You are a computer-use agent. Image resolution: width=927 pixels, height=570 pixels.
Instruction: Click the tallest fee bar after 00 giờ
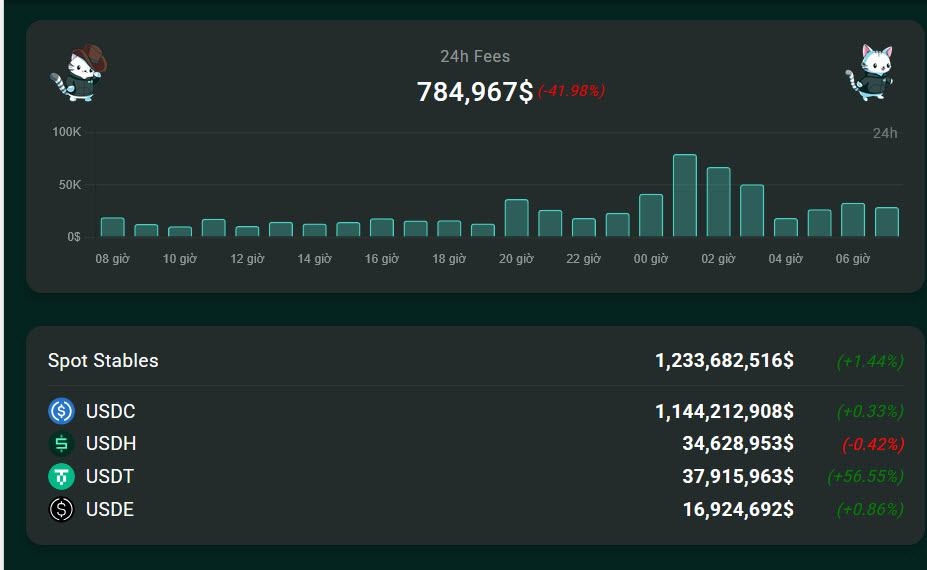click(685, 196)
